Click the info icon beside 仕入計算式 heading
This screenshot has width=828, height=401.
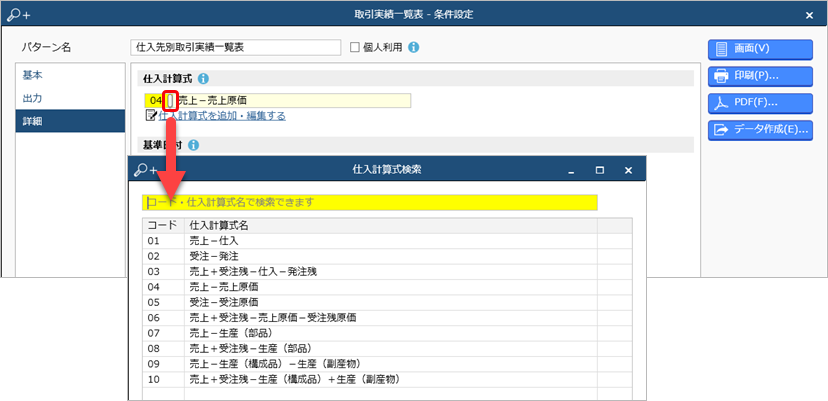(203, 79)
